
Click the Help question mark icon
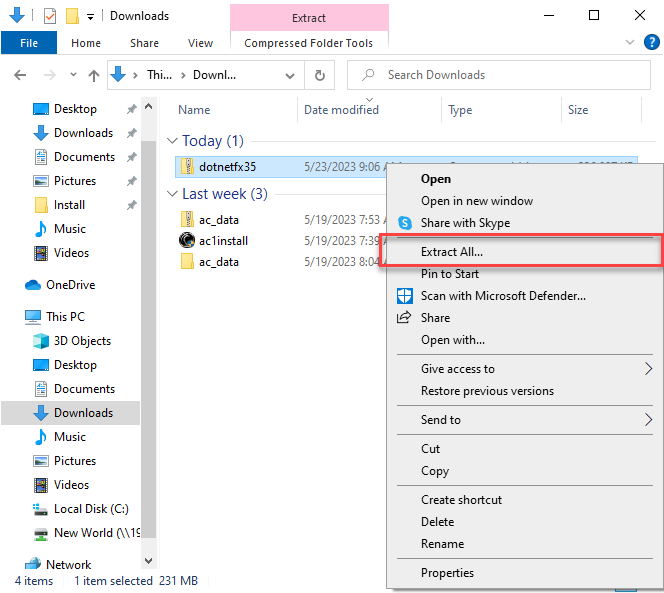[x=651, y=43]
